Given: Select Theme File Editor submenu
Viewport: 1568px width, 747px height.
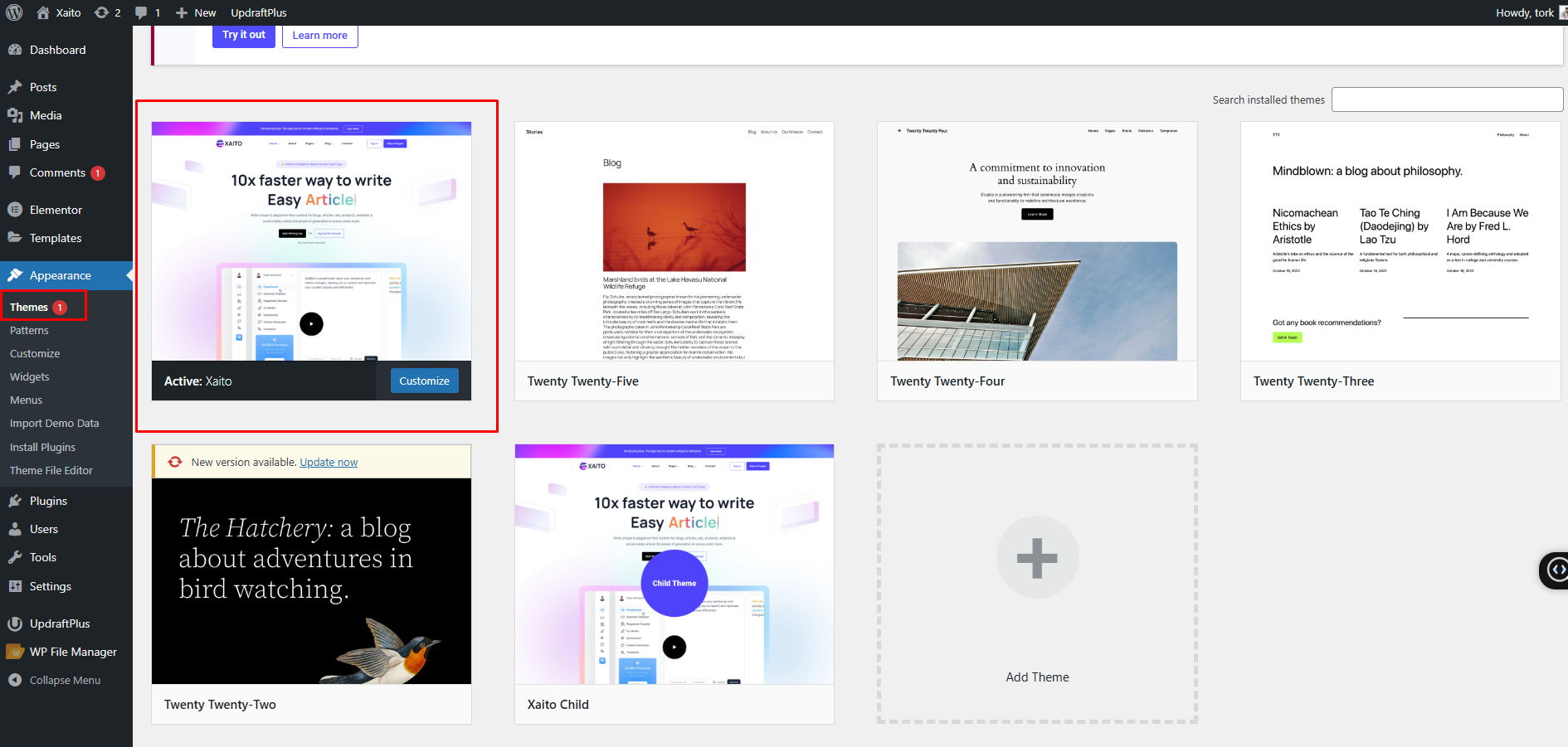Looking at the screenshot, I should (51, 470).
